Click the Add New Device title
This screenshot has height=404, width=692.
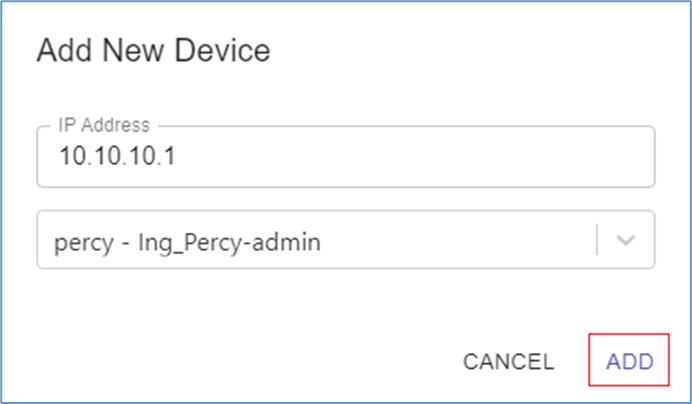pos(153,51)
